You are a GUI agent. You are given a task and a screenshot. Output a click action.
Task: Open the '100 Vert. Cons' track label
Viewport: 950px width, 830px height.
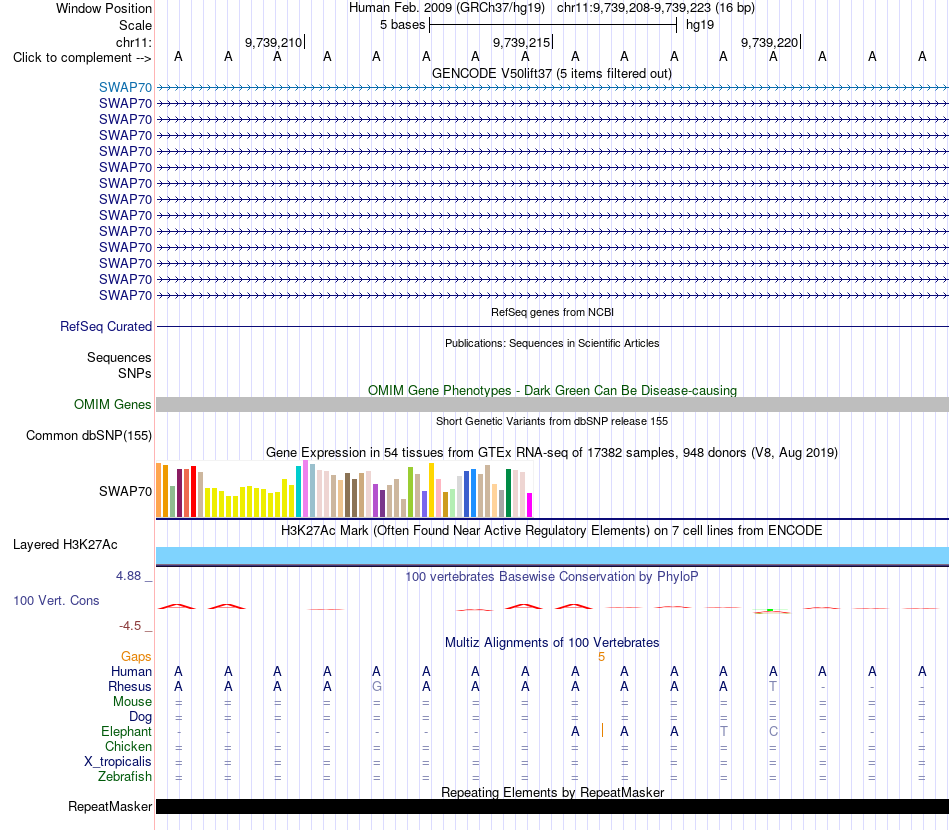click(x=56, y=600)
